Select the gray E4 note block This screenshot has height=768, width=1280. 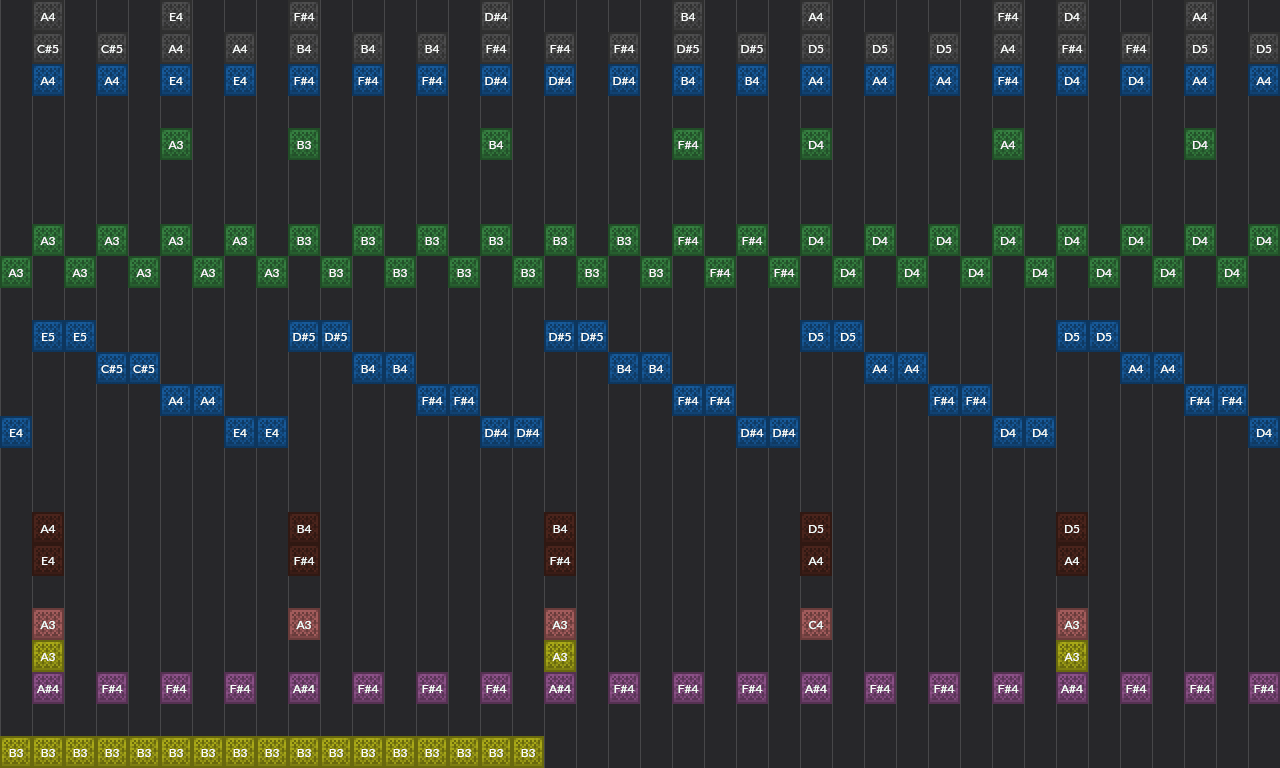(x=176, y=16)
